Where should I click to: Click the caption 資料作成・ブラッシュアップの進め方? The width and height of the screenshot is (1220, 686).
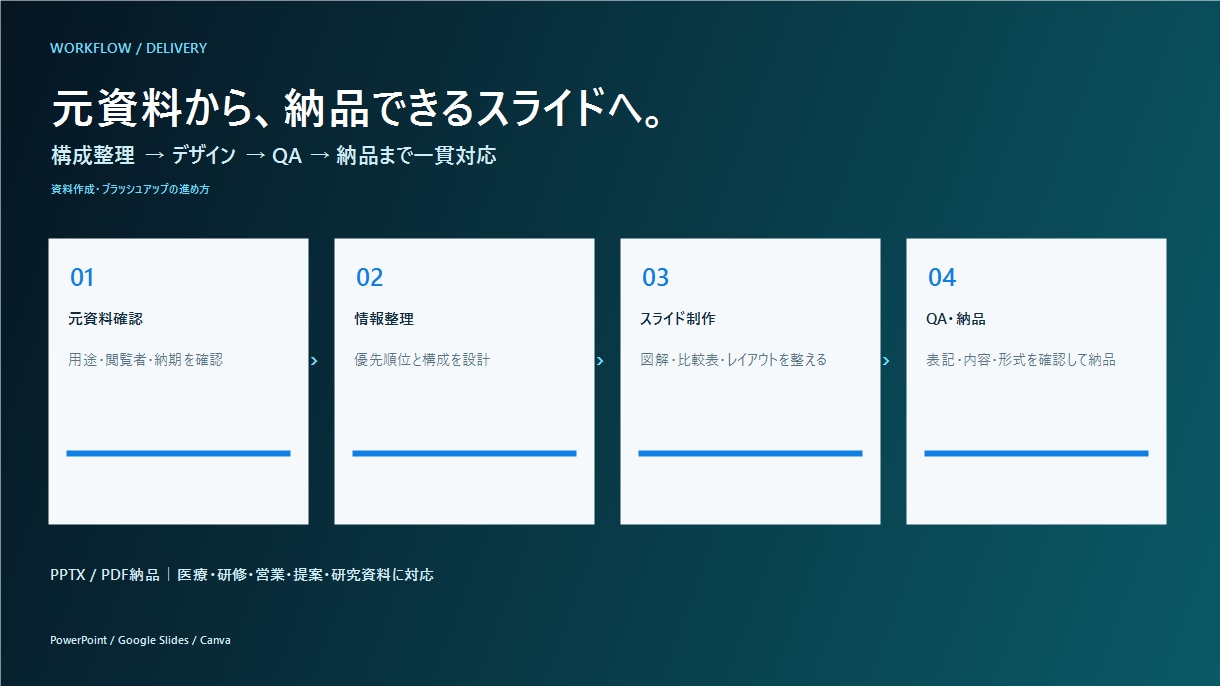[x=130, y=189]
